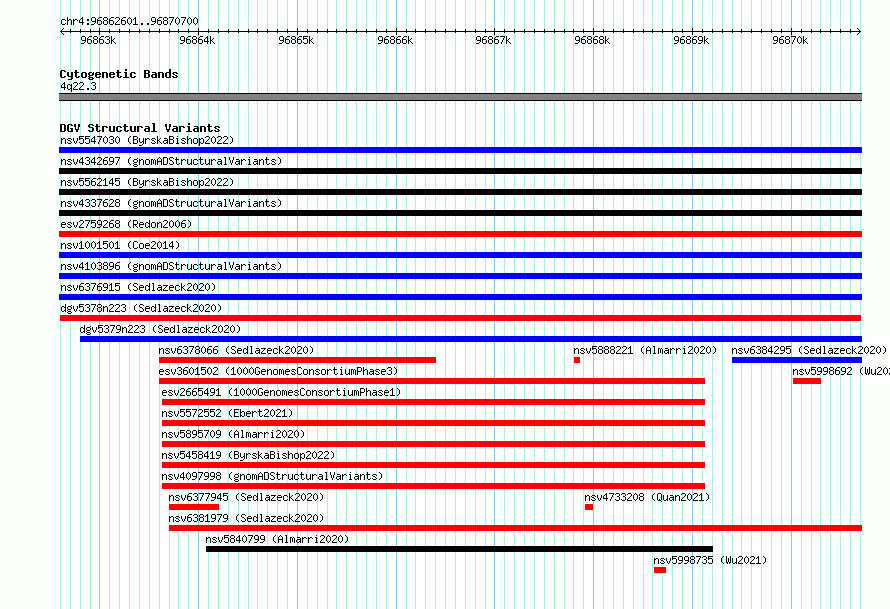Image resolution: width=890 pixels, height=609 pixels.
Task: Select the red bar for esv2665491
Action: pos(433,402)
